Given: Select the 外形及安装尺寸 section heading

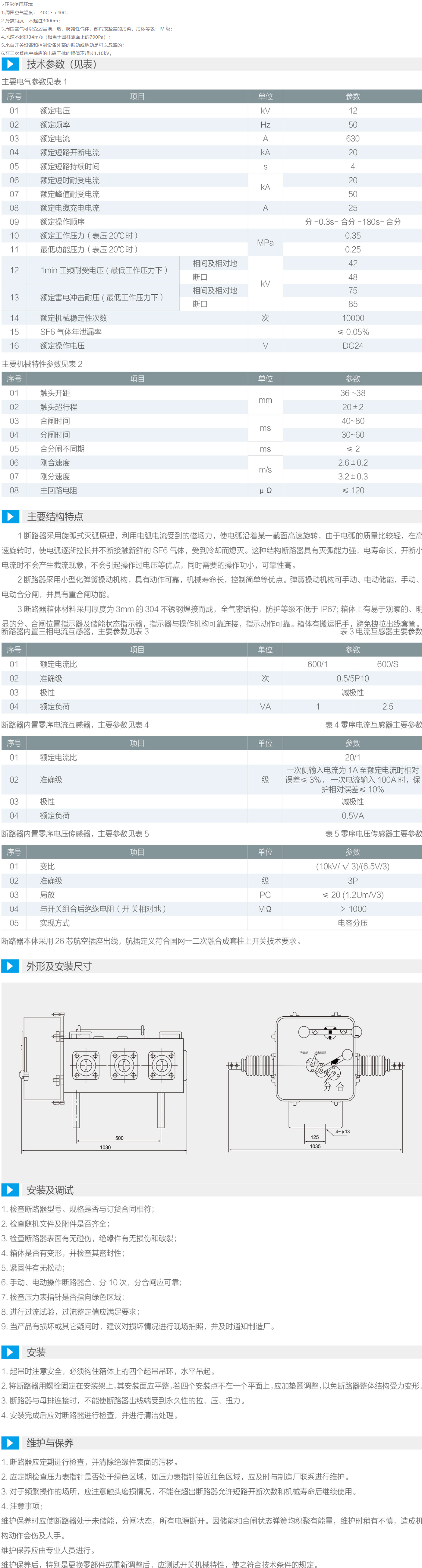Looking at the screenshot, I should (x=59, y=966).
